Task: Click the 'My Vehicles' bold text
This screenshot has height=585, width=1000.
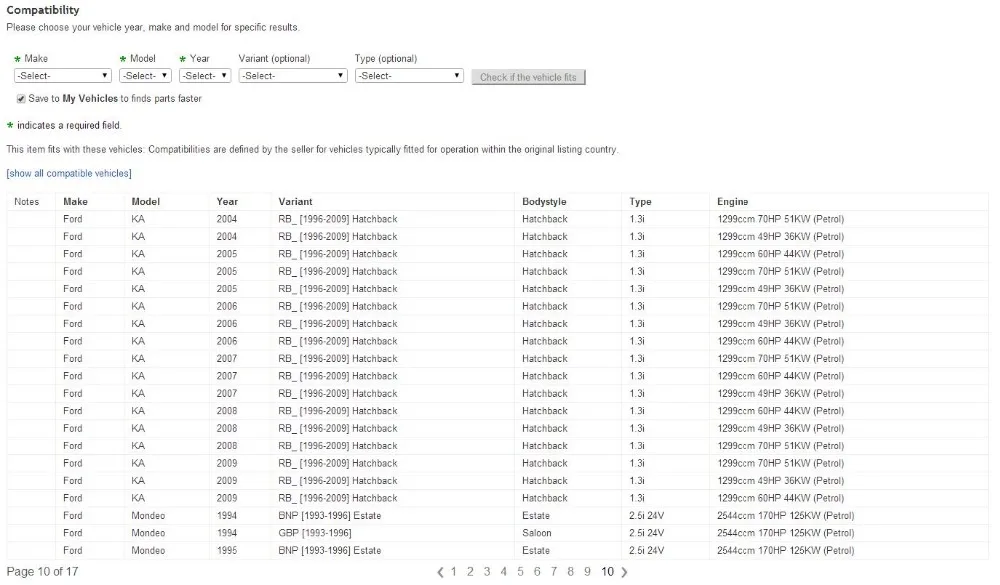Action: pyautogui.click(x=90, y=99)
